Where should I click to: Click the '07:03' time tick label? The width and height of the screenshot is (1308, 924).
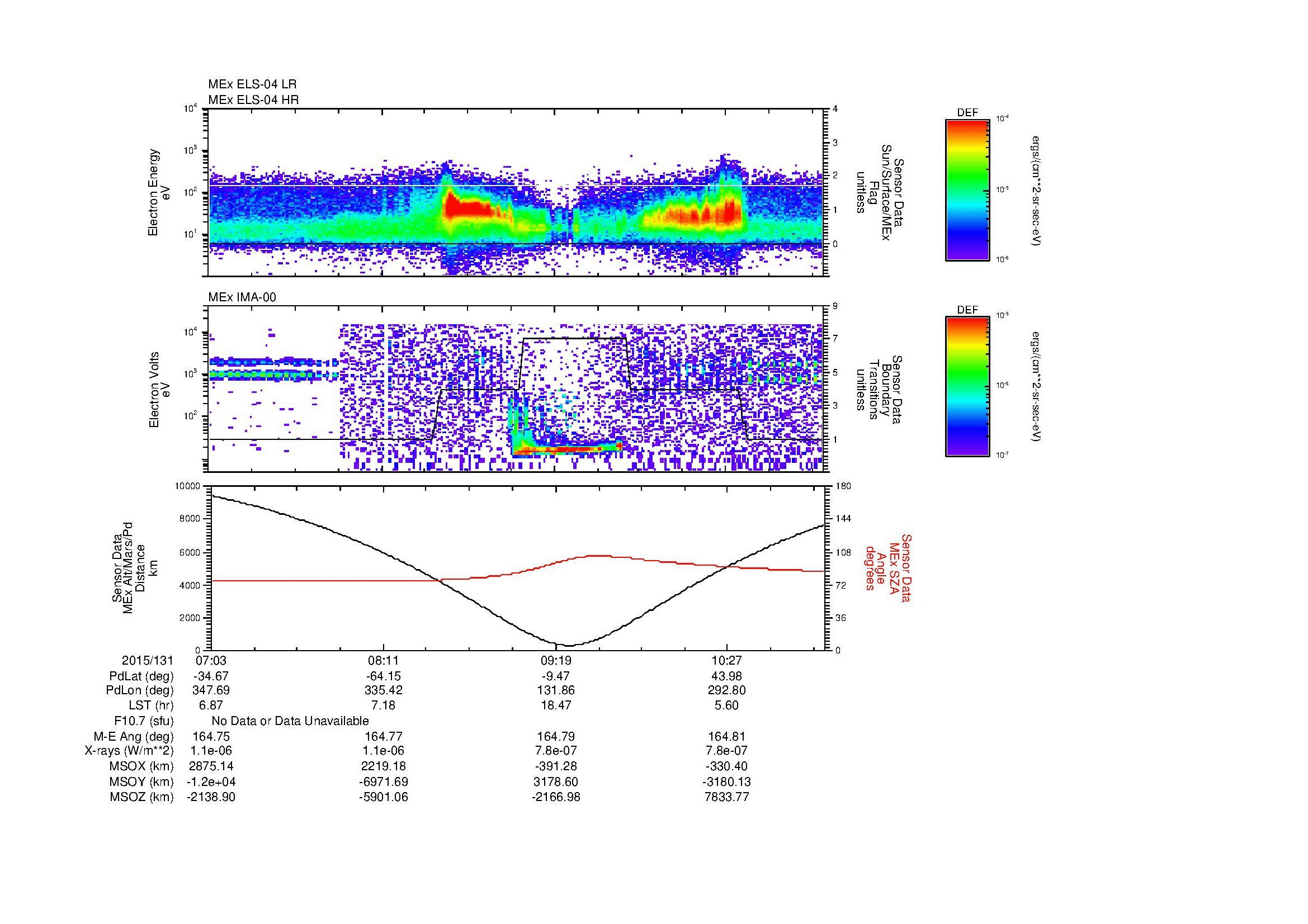211,661
